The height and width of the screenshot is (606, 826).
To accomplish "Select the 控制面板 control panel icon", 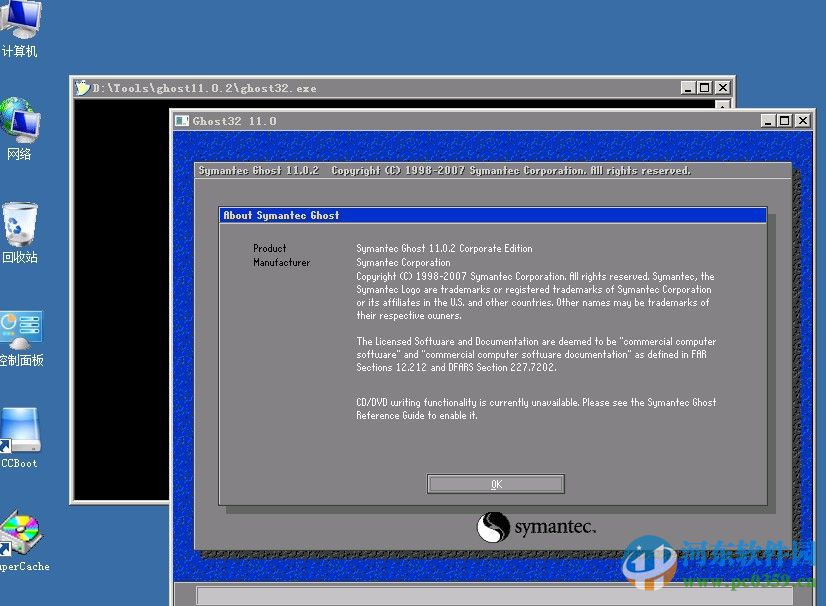I will click(x=21, y=338).
